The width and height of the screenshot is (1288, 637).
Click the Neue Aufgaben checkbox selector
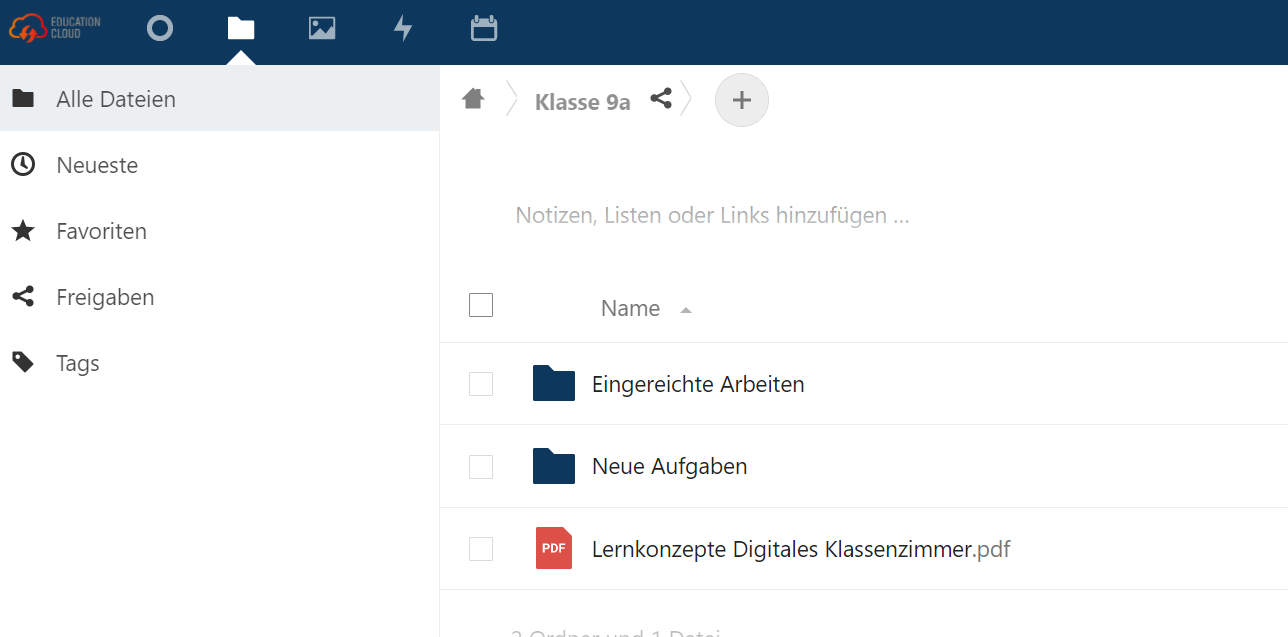481,466
